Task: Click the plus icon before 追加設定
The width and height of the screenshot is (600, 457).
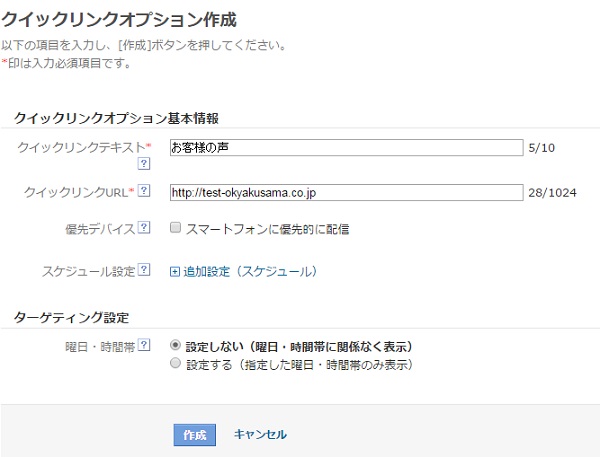Action: (174, 272)
